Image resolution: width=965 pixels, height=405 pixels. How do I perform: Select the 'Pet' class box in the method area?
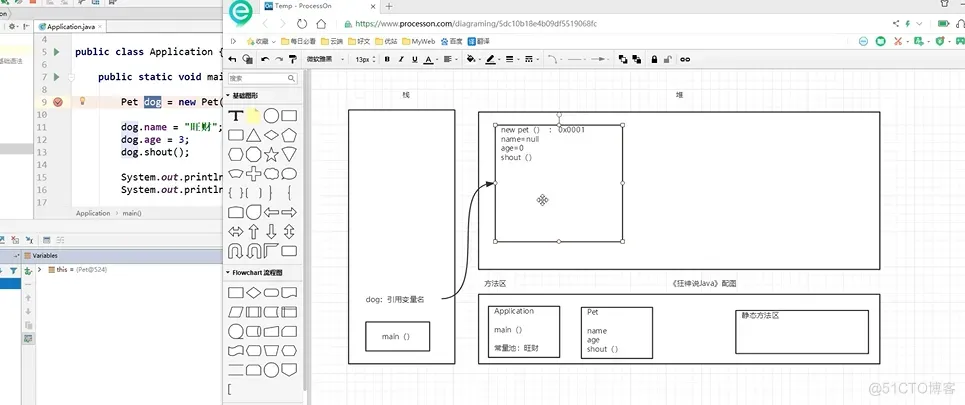point(617,332)
